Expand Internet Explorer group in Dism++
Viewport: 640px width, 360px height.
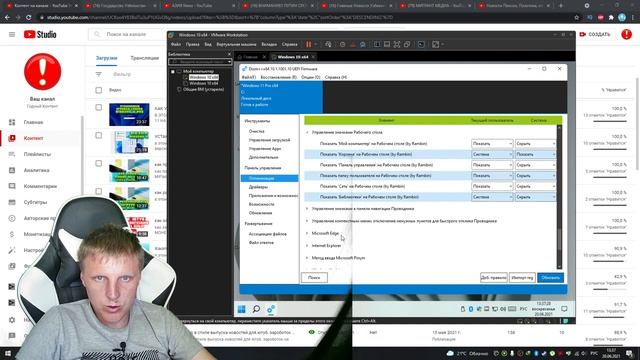307,246
